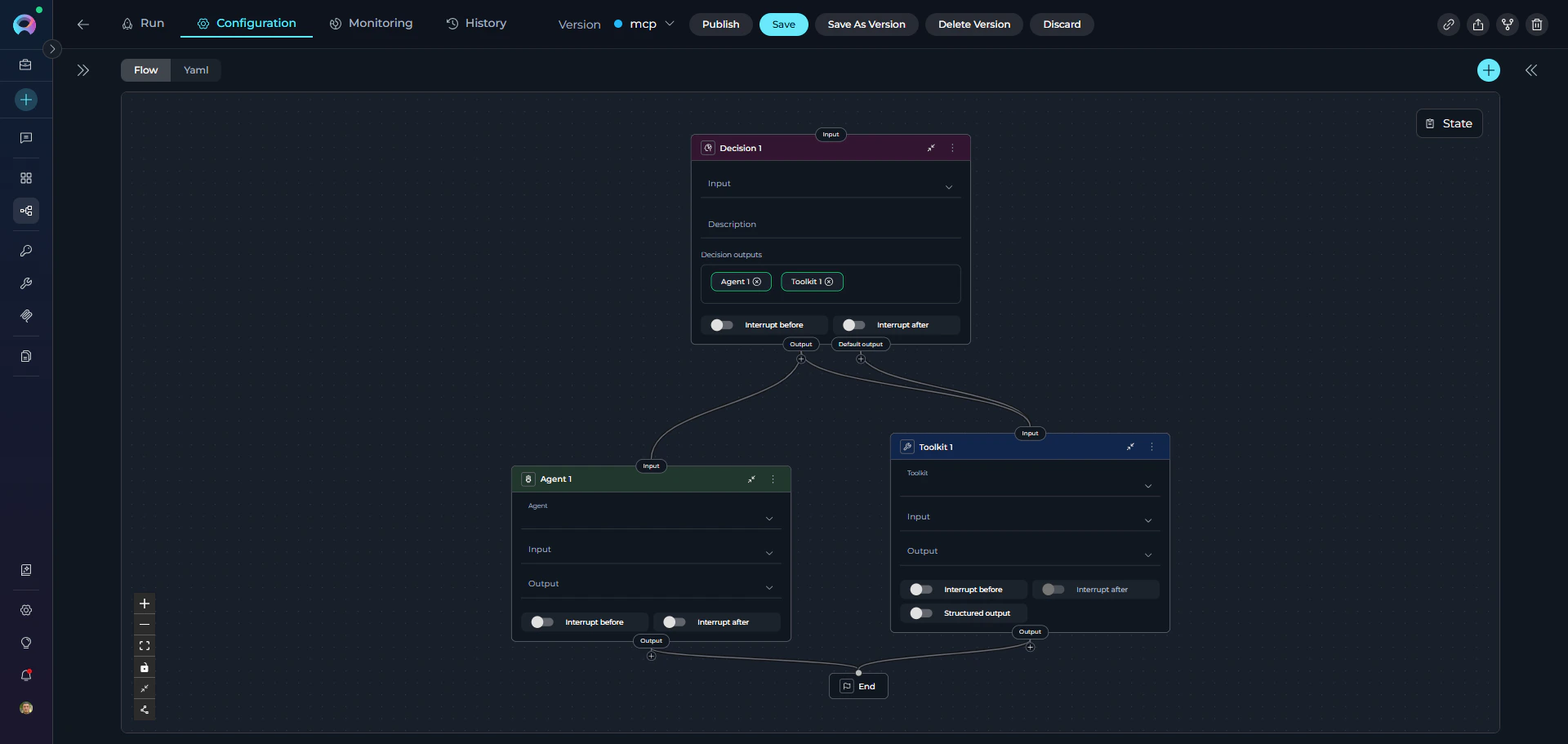Open the Toolkit dropdown on Toolkit 1 node

(x=1147, y=485)
